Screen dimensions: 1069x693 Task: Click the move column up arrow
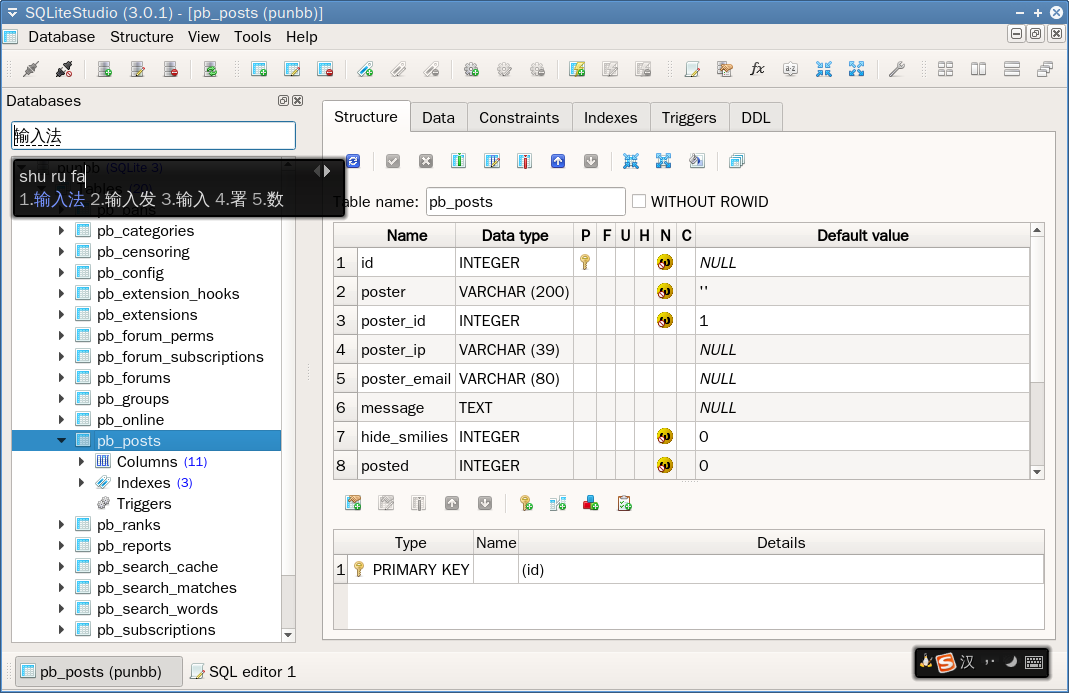point(558,161)
